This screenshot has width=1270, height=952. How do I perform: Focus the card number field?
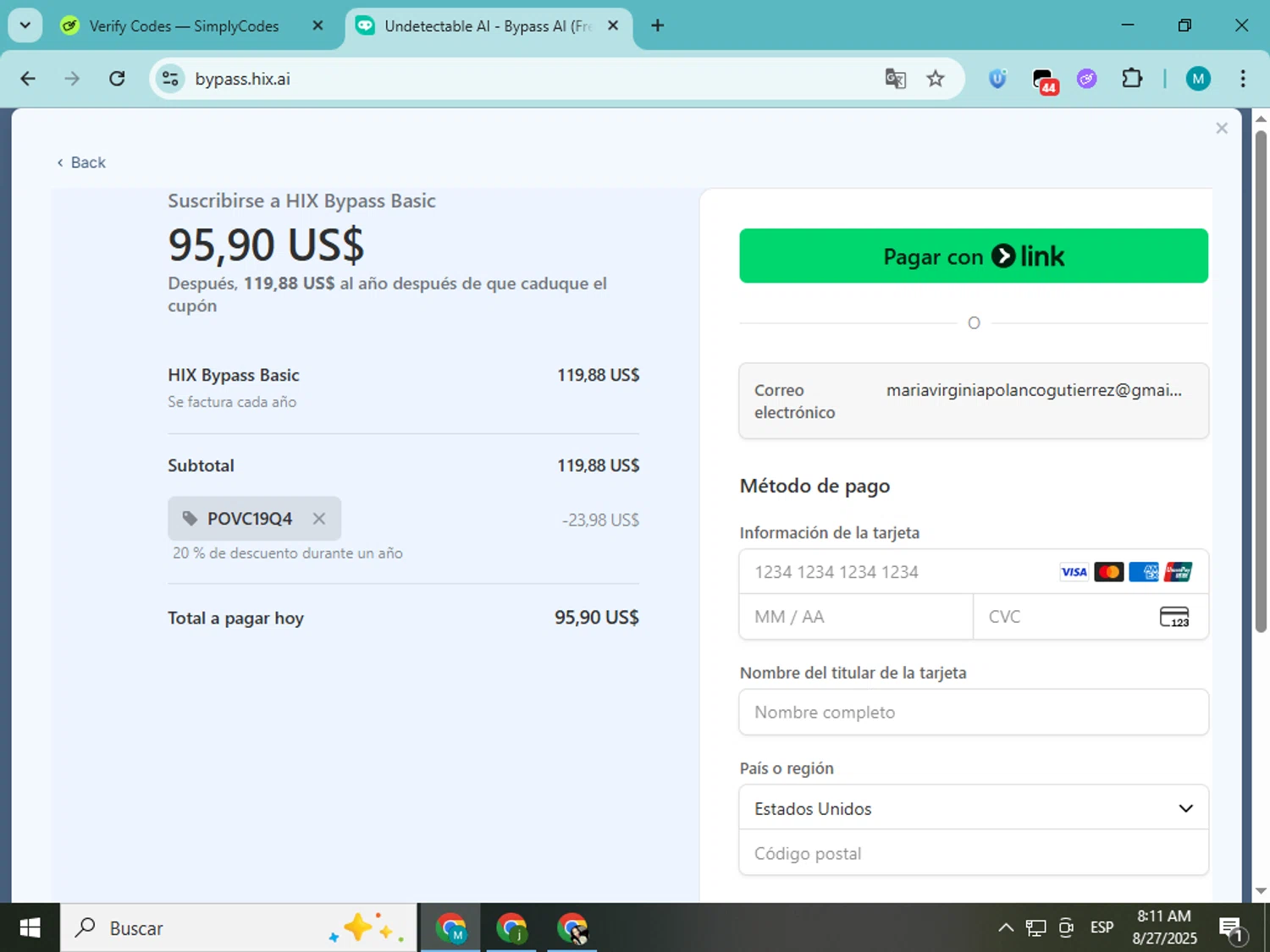(974, 572)
